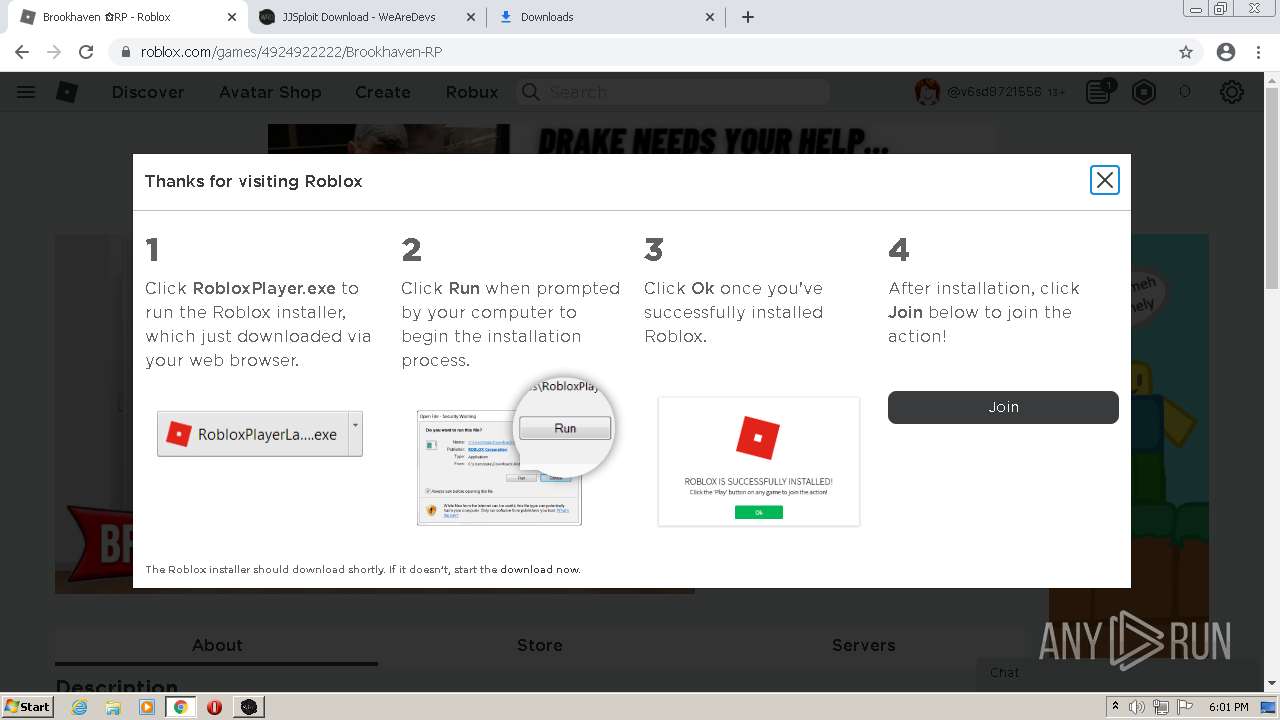Screen dimensions: 1280x720
Task: Open the Avatar Shop menu item
Action: tap(270, 92)
